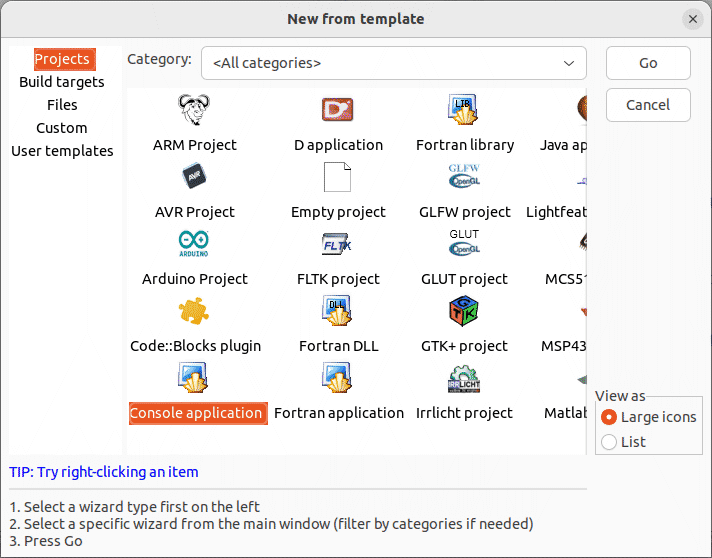Click the FLTK project icon

(338, 244)
